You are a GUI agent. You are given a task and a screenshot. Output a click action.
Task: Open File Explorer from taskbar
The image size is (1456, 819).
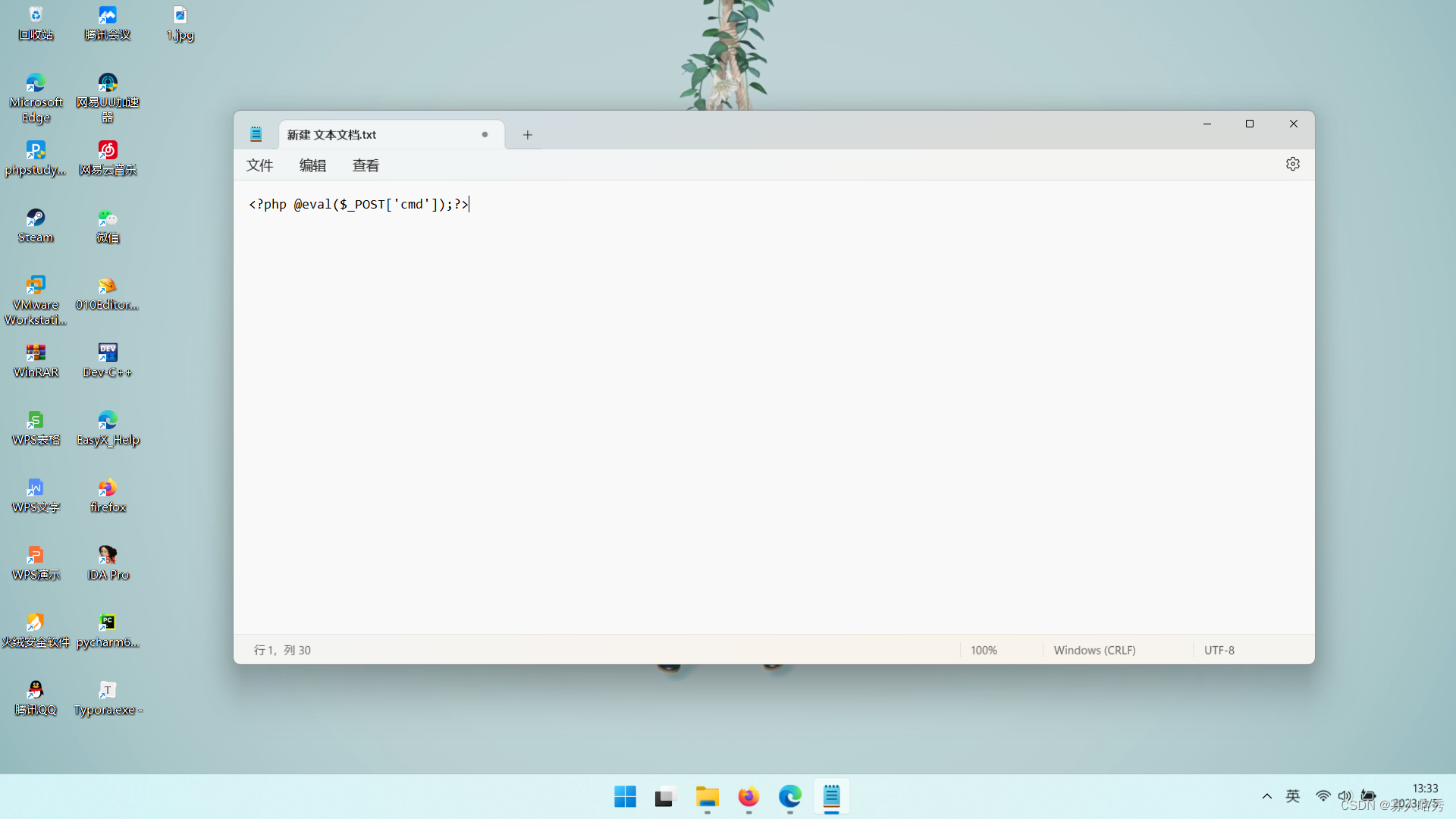pos(707,796)
